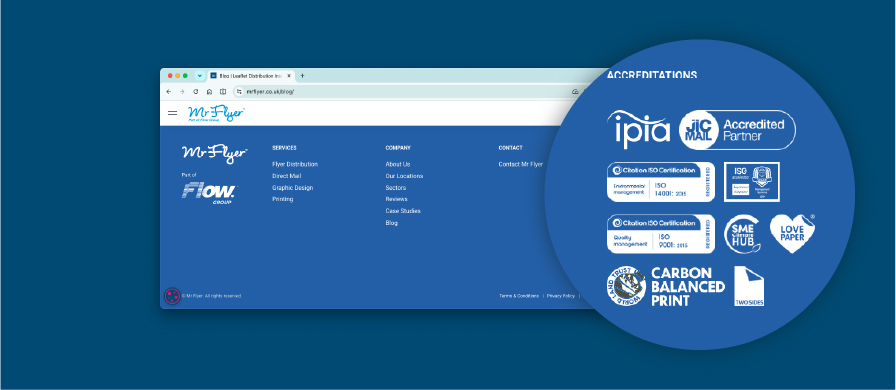The width and height of the screenshot is (896, 390).
Task: Open the Case Studies link
Action: pyautogui.click(x=403, y=211)
